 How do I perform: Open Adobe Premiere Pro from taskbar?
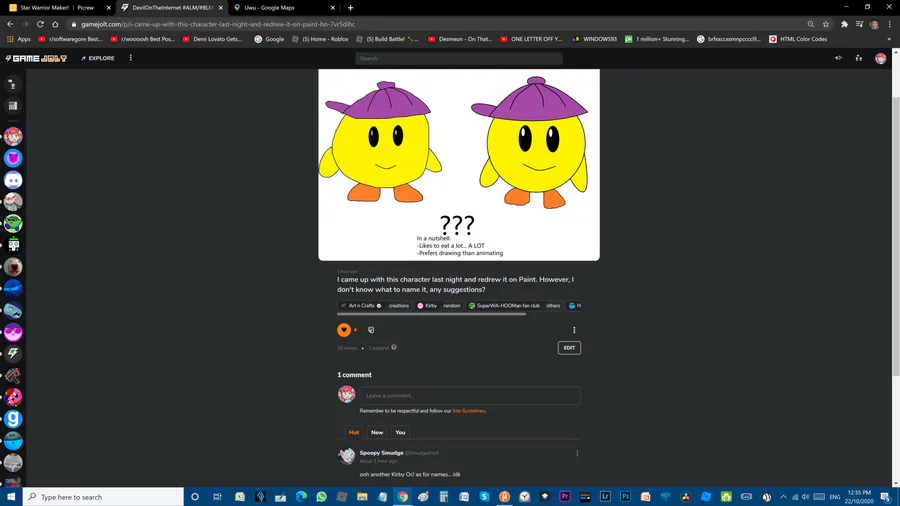click(x=565, y=497)
